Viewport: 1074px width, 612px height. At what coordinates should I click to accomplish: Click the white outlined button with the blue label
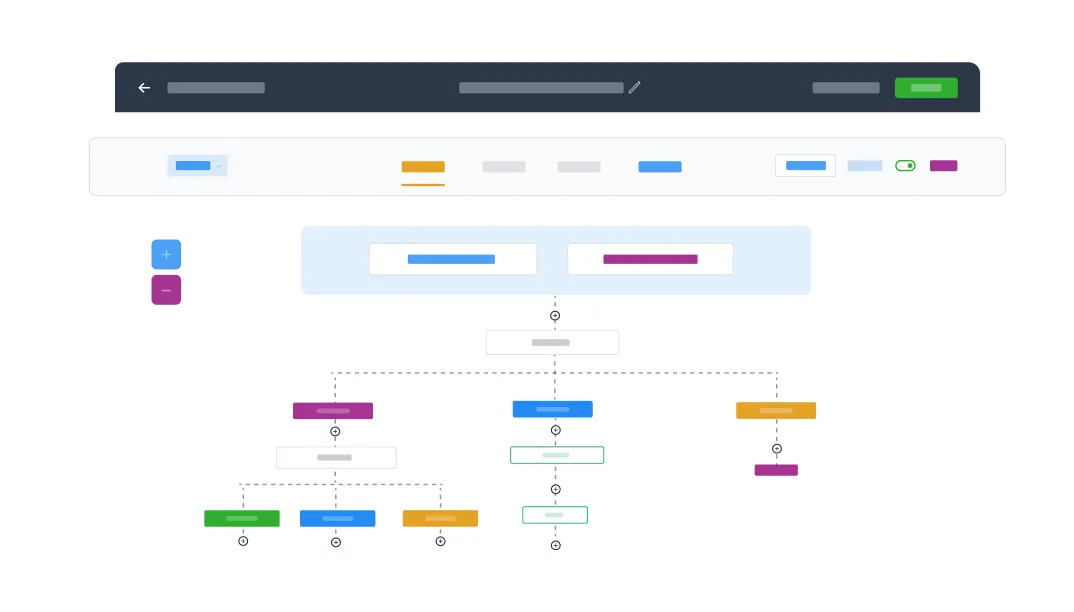[806, 166]
